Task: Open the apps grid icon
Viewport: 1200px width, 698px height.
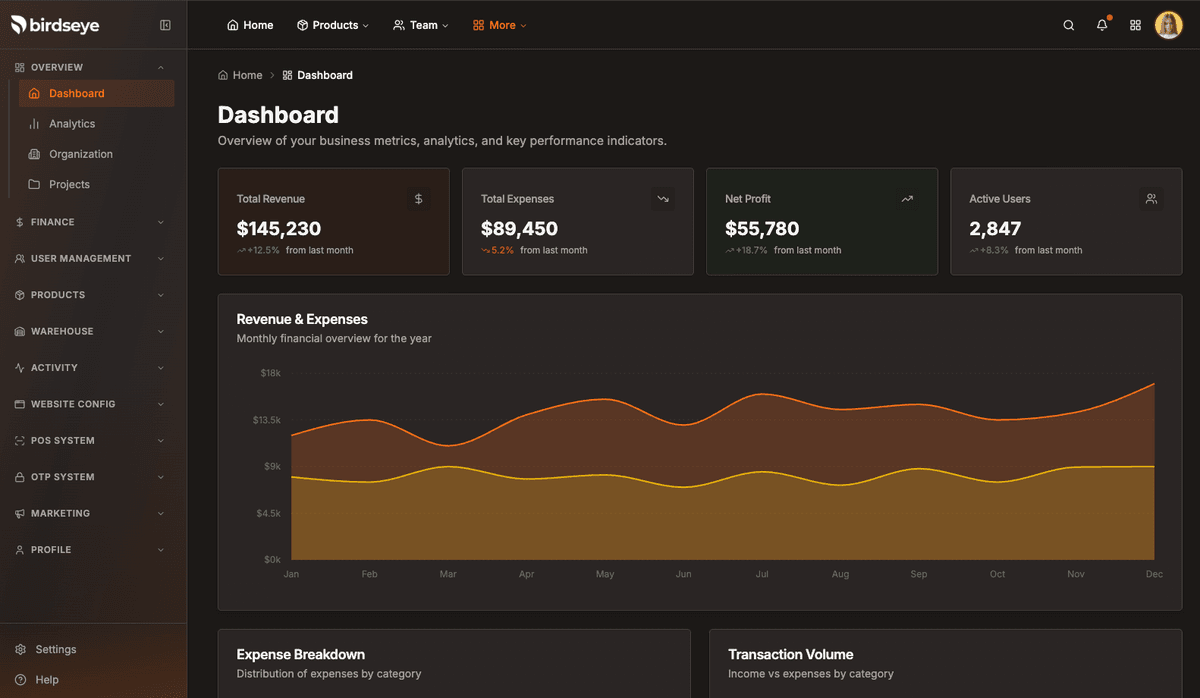Action: click(x=1135, y=25)
